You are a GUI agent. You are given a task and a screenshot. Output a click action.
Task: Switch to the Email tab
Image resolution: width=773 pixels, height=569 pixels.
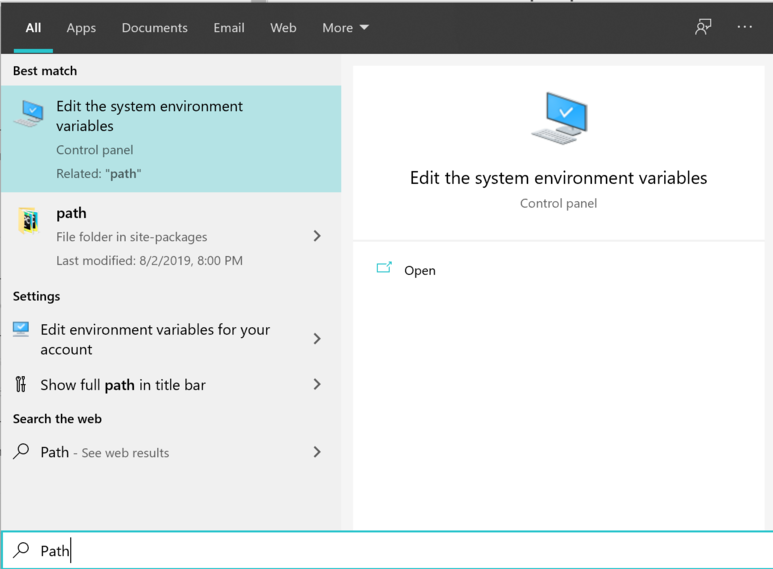coord(229,28)
